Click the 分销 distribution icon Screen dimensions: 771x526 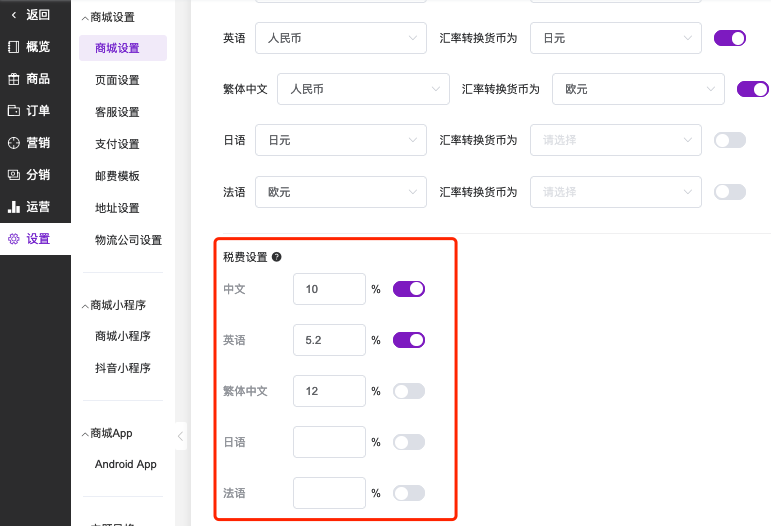click(x=14, y=175)
